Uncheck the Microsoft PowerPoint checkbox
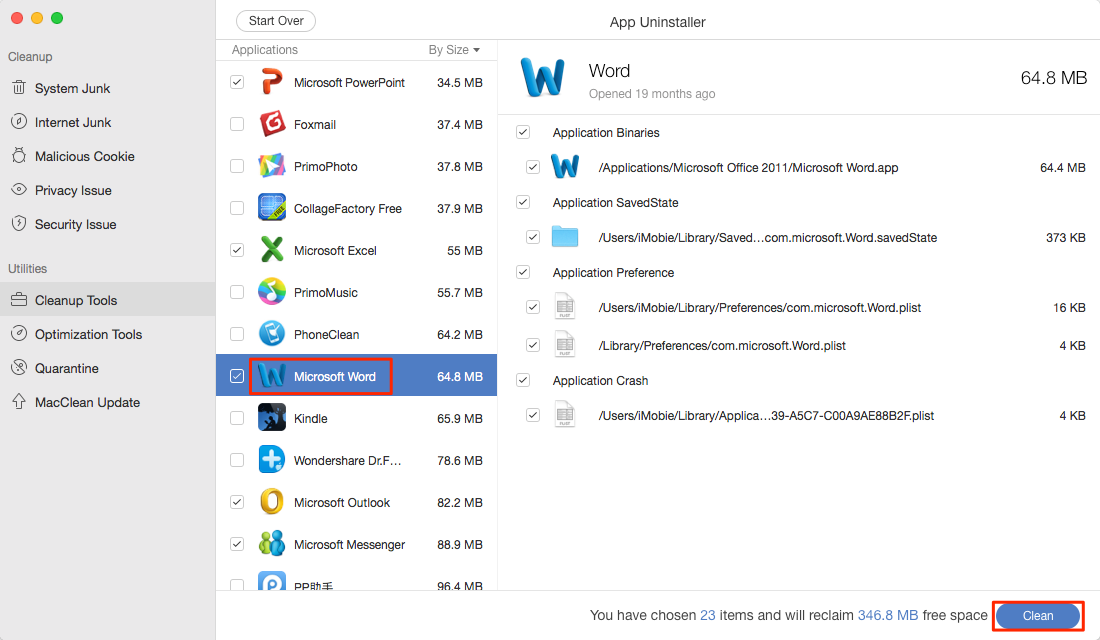 pyautogui.click(x=237, y=82)
